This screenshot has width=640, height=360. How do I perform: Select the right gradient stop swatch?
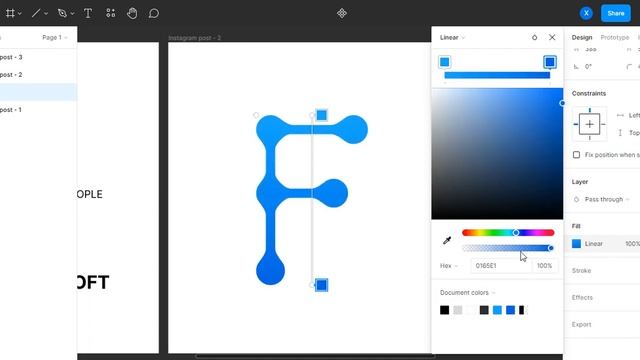click(550, 62)
